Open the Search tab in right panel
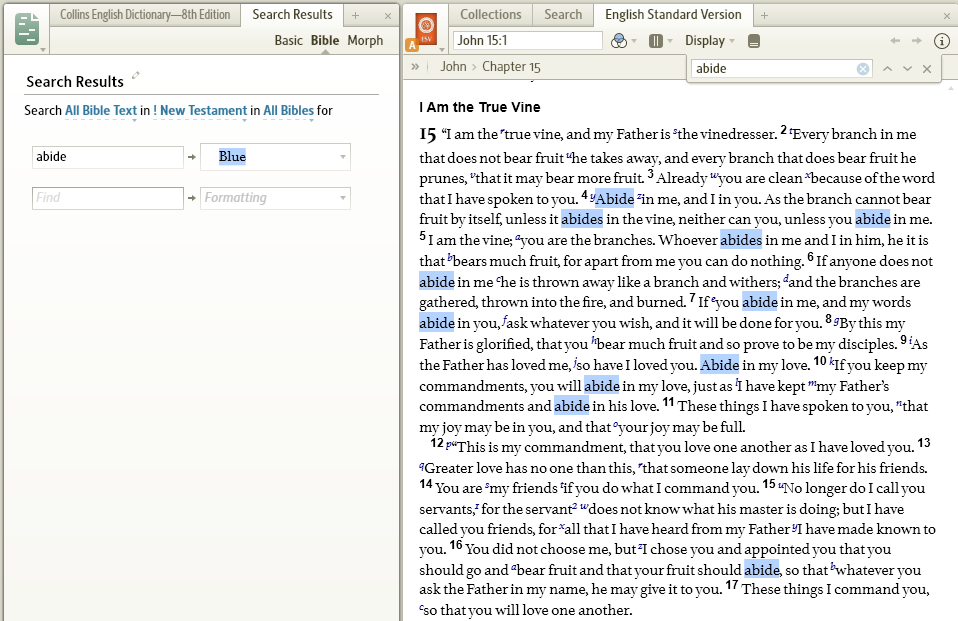 pos(563,15)
